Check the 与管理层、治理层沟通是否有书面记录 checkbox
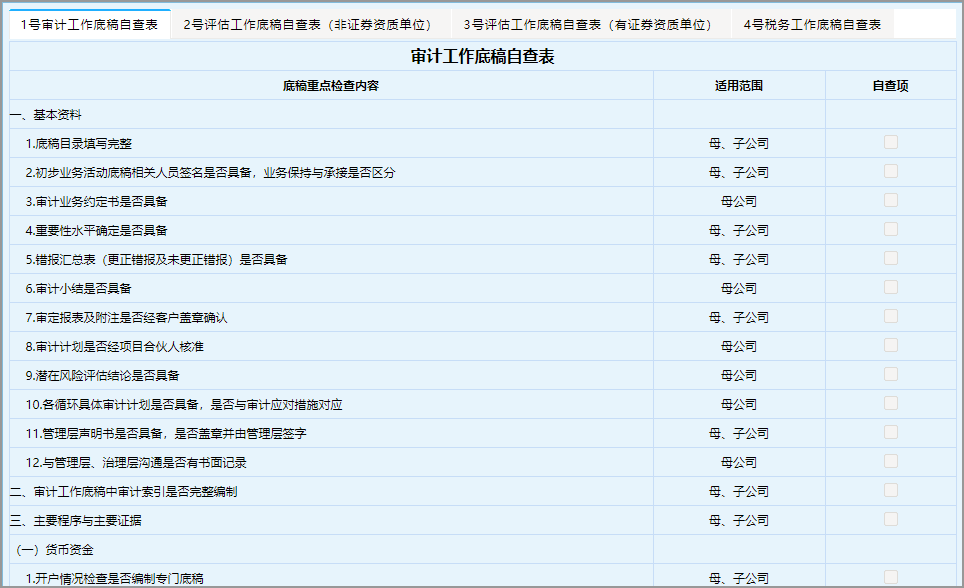 (890, 462)
